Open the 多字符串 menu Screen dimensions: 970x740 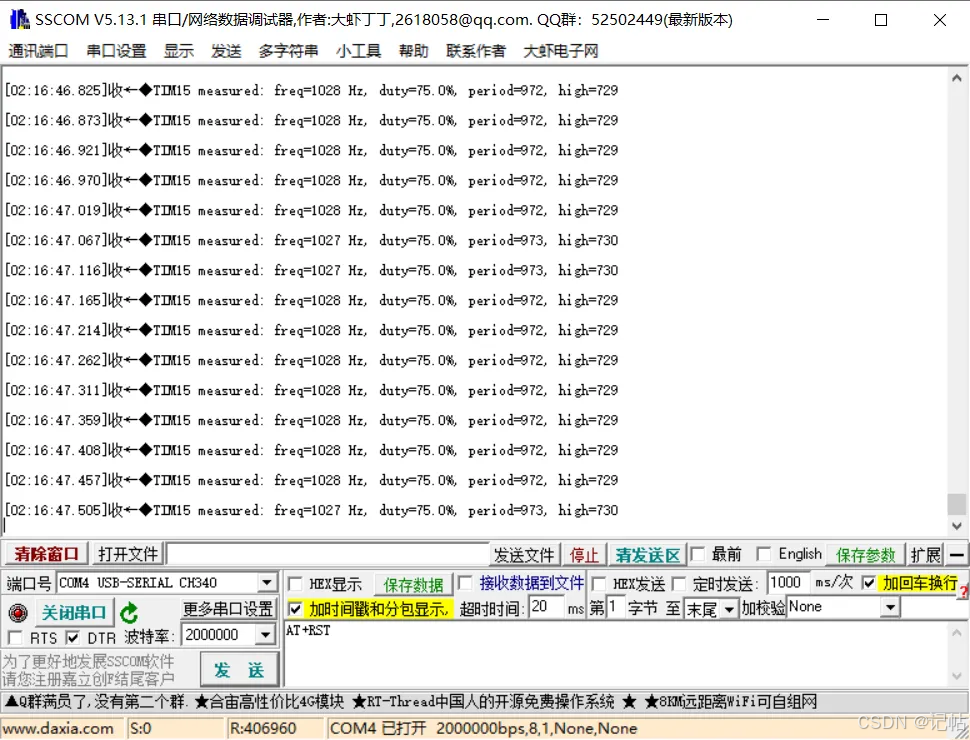pos(288,51)
